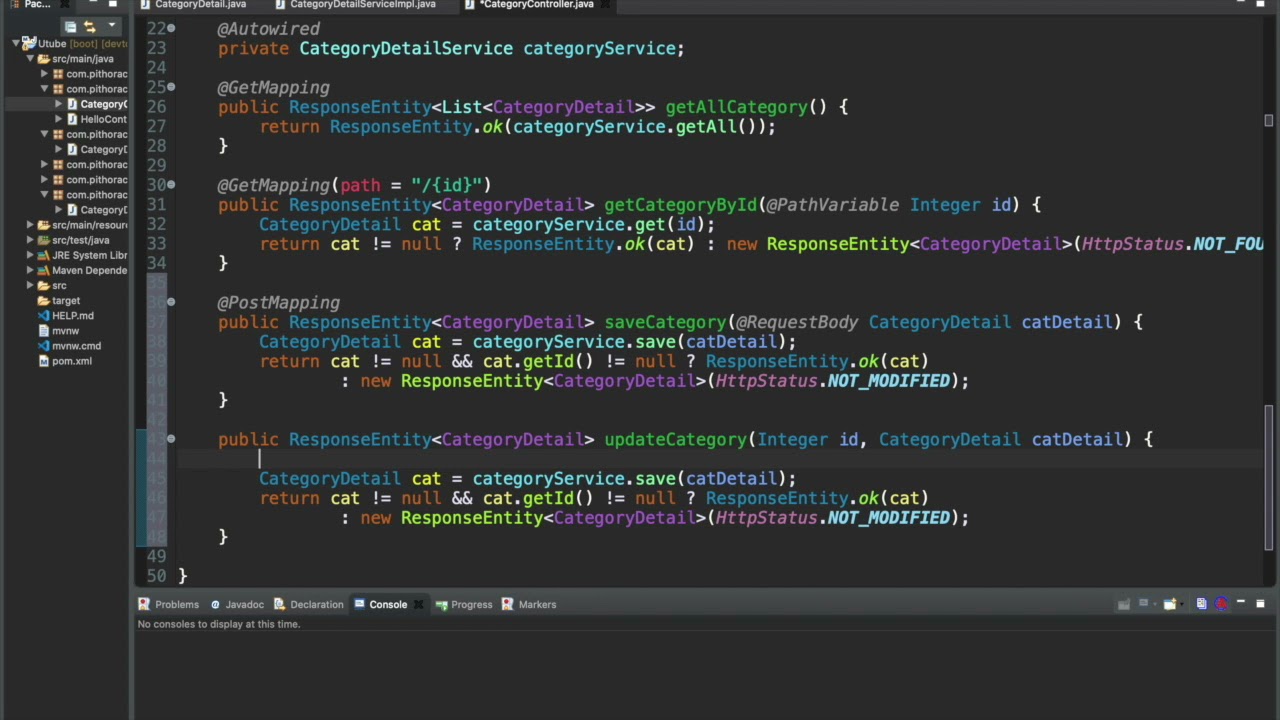This screenshot has width=1280, height=720.
Task: Open the Progress view tab
Action: 463,604
